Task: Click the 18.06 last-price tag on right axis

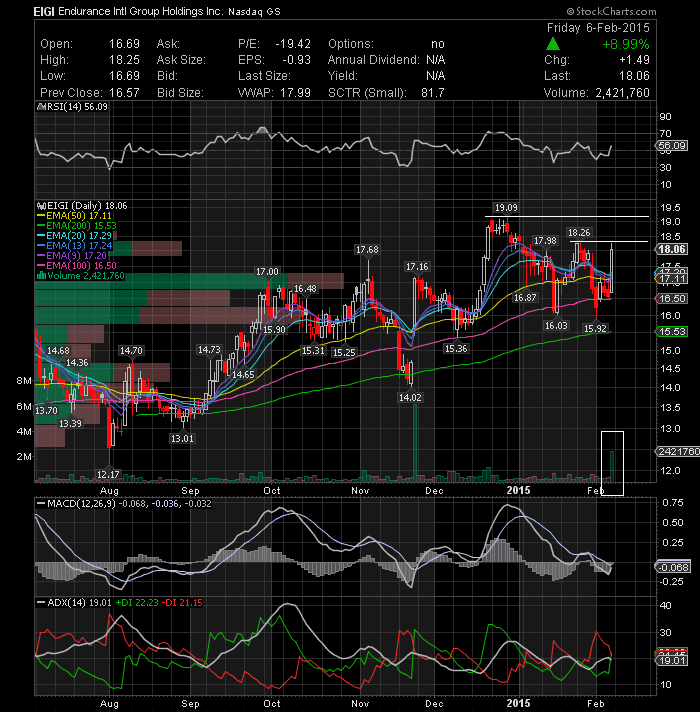Action: coord(672,249)
